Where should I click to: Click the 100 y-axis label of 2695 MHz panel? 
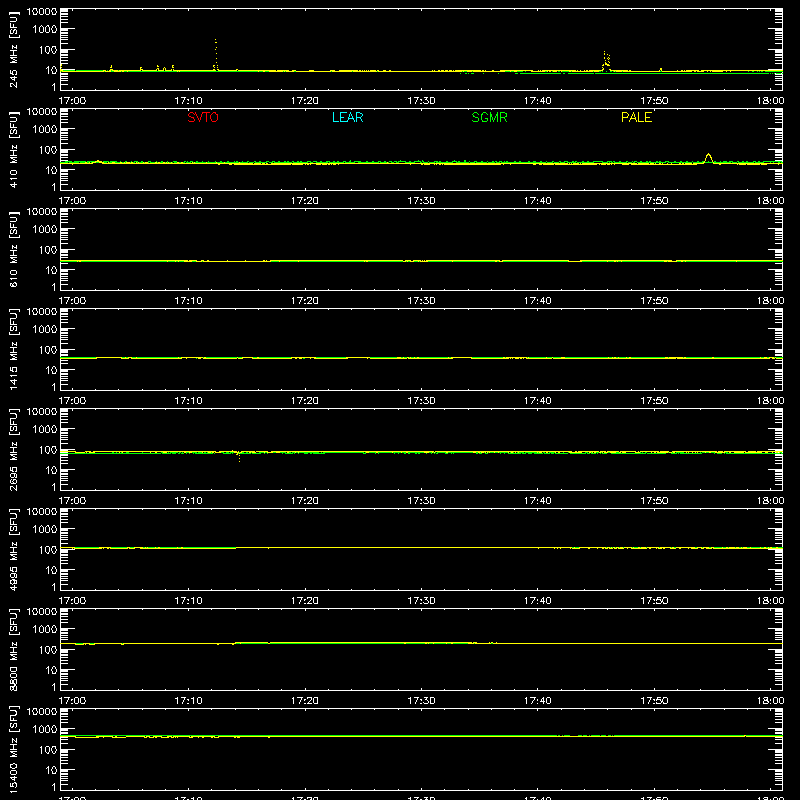pyautogui.click(x=48, y=450)
